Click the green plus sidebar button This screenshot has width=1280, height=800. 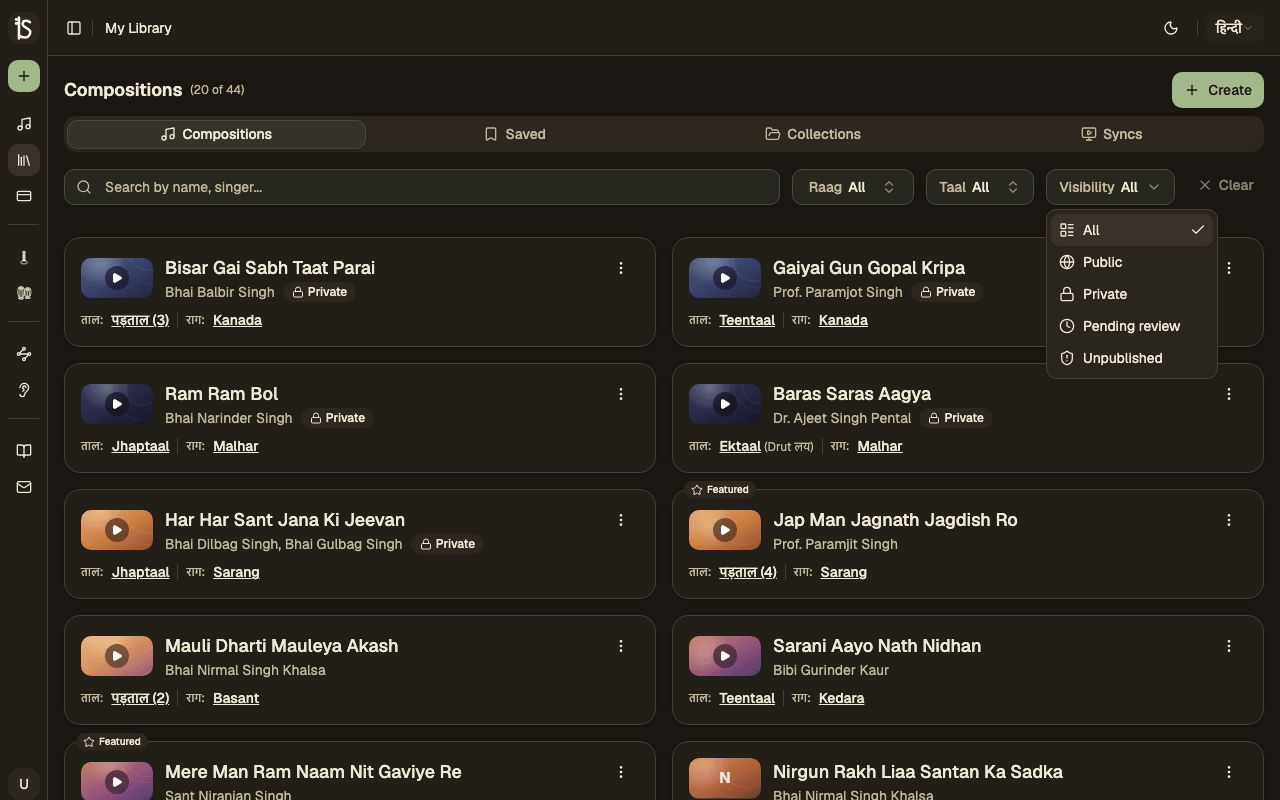(24, 76)
